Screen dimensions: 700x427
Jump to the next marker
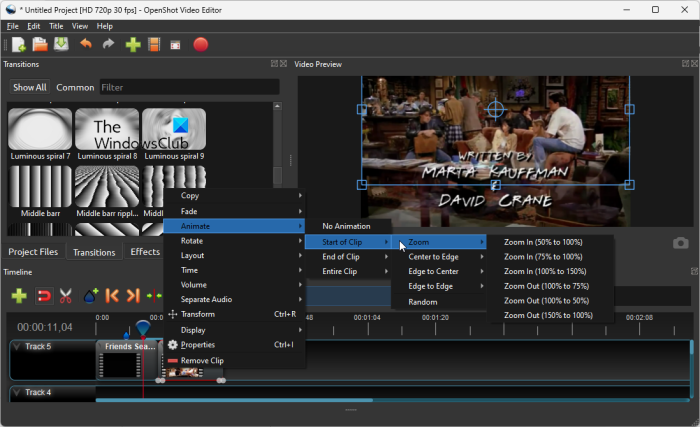point(133,296)
